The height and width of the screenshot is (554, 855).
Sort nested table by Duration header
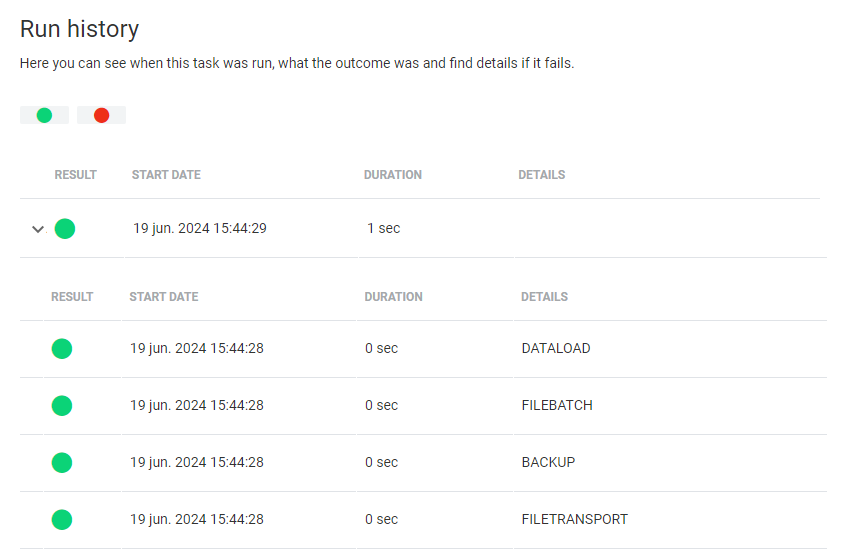393,297
